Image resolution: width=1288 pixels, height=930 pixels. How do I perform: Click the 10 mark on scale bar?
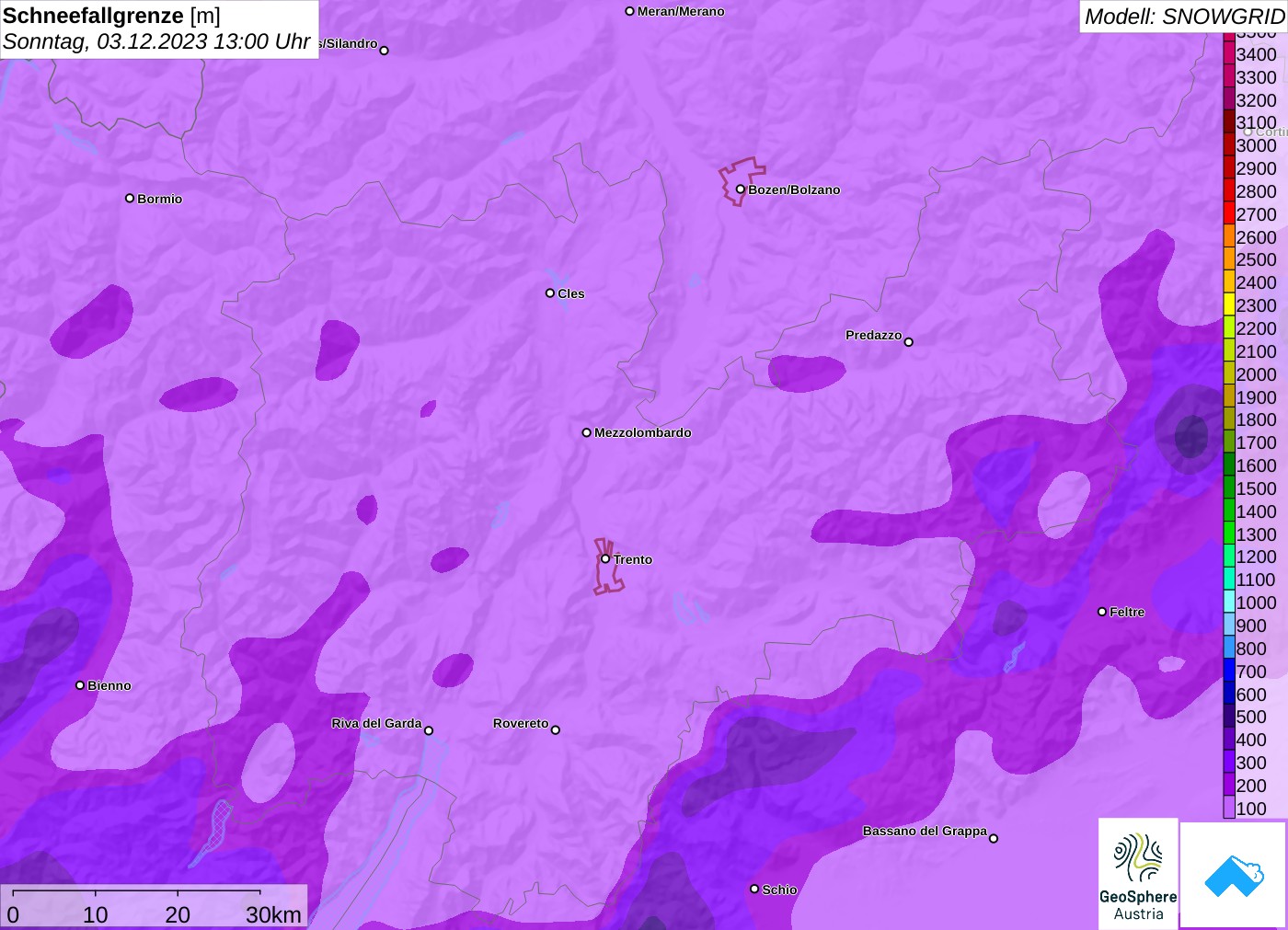96,914
